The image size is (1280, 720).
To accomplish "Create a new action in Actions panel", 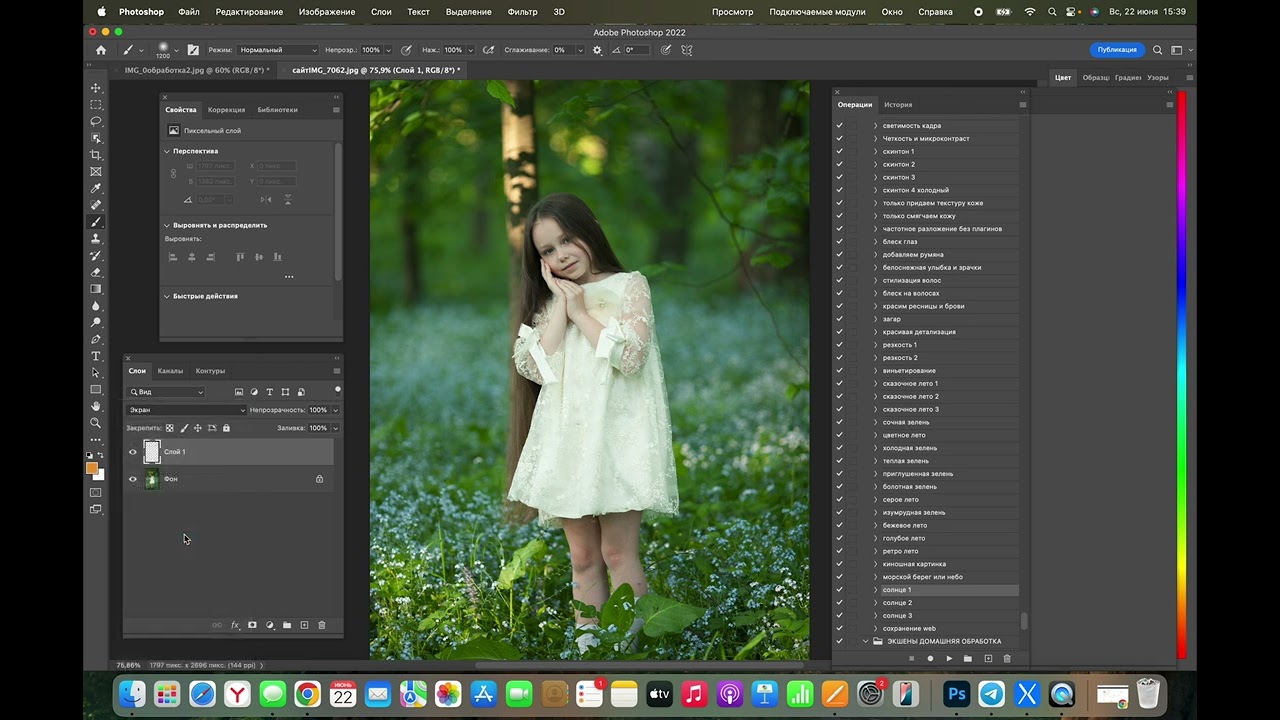I will 988,658.
